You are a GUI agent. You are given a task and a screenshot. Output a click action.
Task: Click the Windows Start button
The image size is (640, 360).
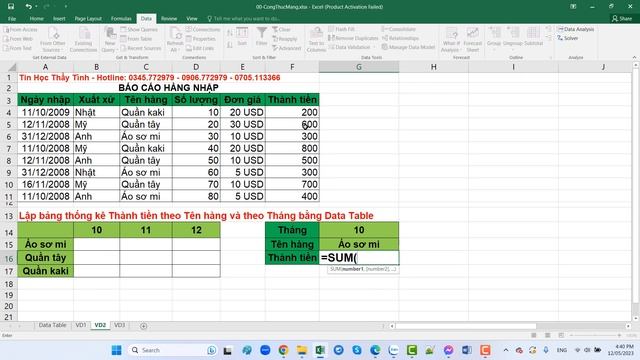pos(116,350)
